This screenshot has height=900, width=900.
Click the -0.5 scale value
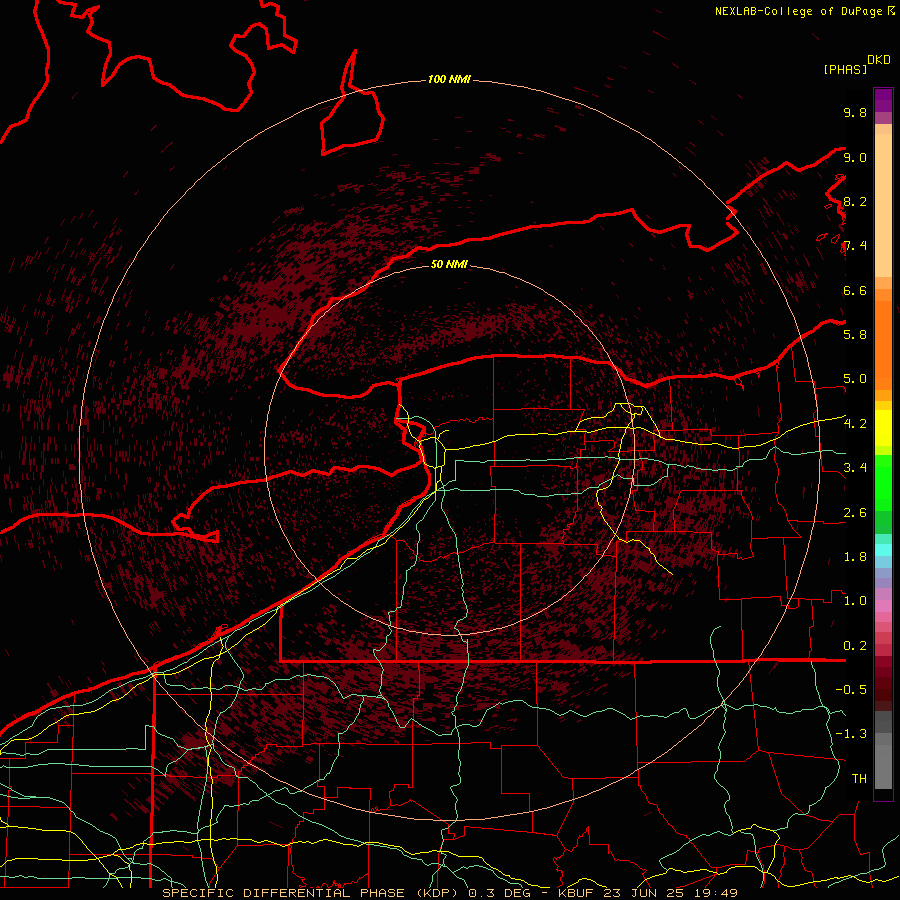point(851,690)
